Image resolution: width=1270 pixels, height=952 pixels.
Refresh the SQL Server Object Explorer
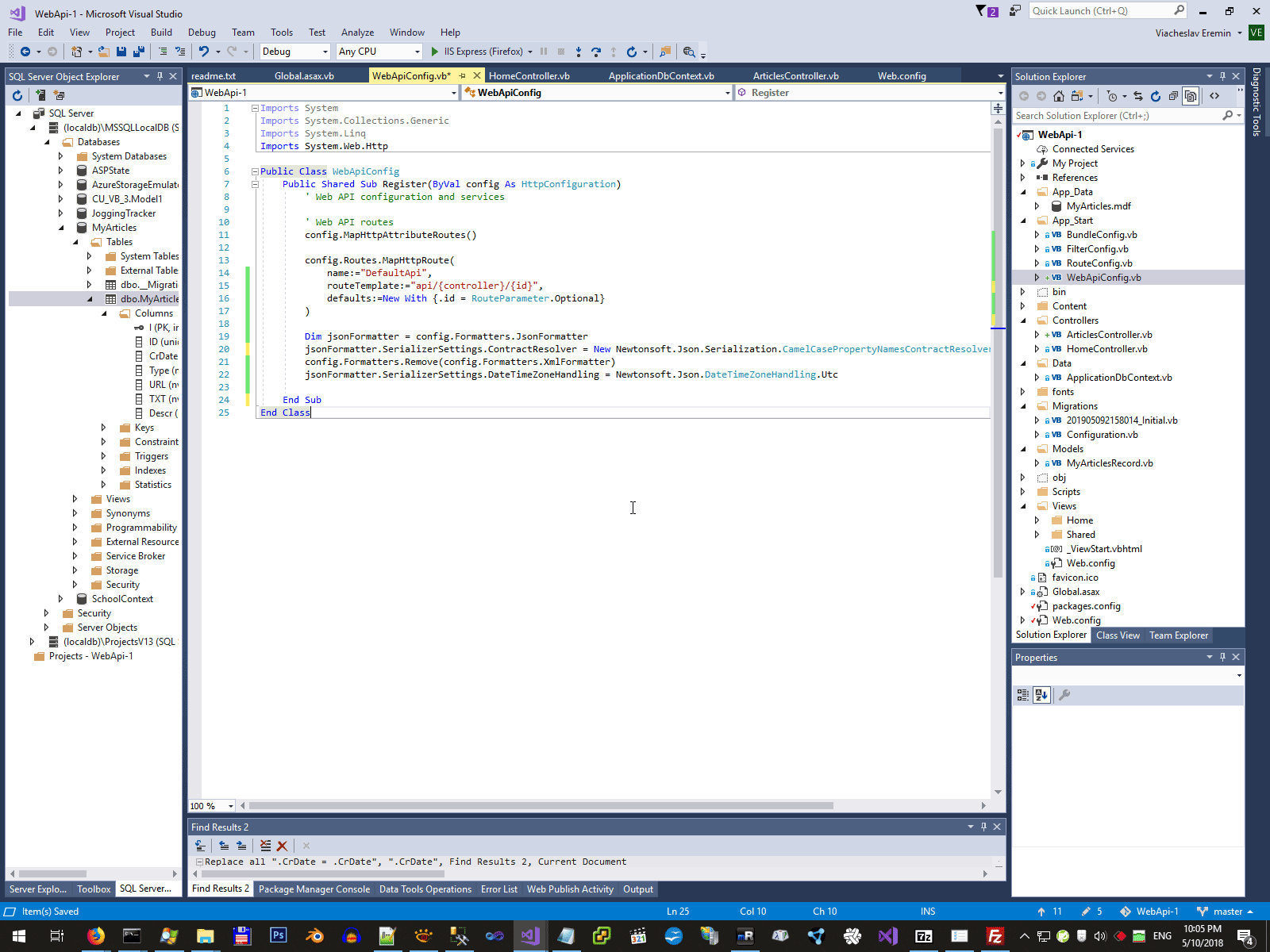coord(17,95)
